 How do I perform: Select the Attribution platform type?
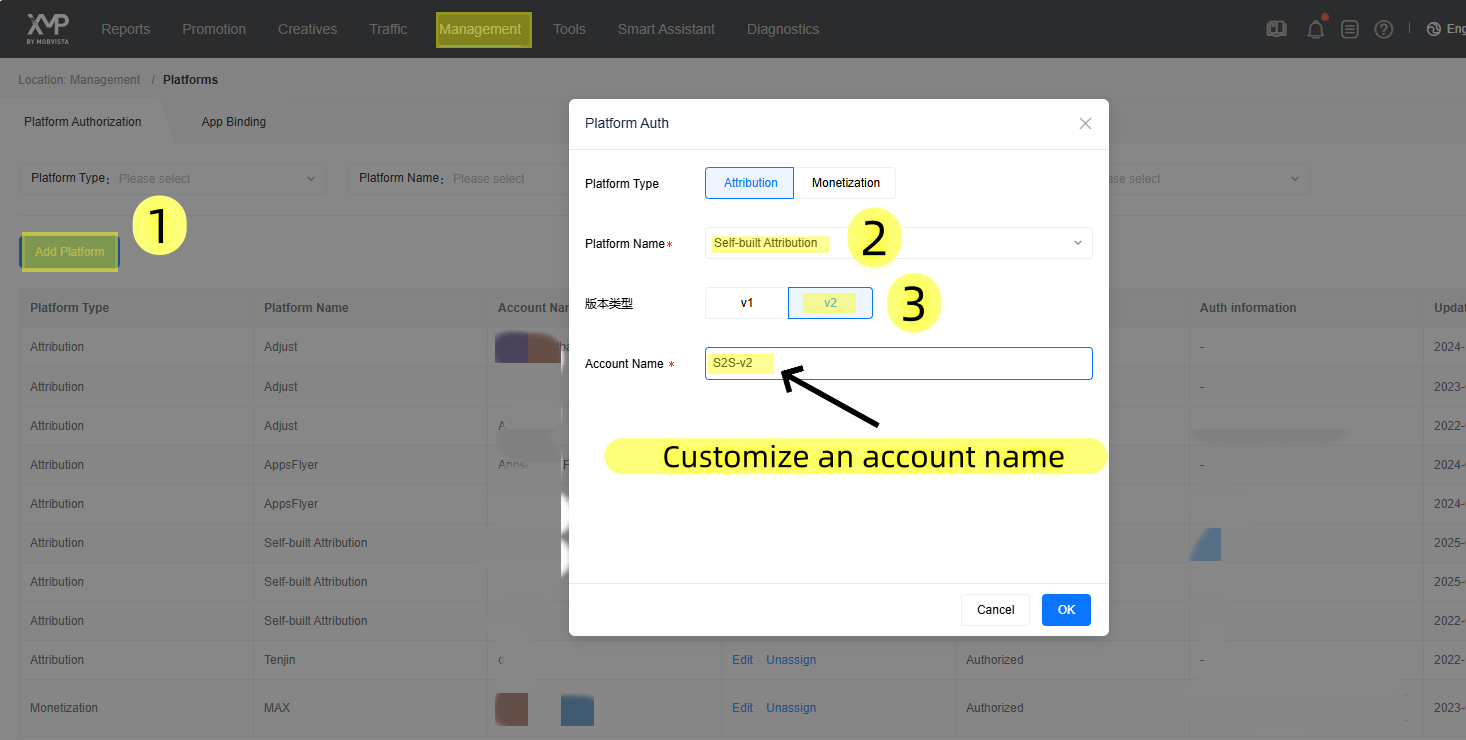(749, 183)
